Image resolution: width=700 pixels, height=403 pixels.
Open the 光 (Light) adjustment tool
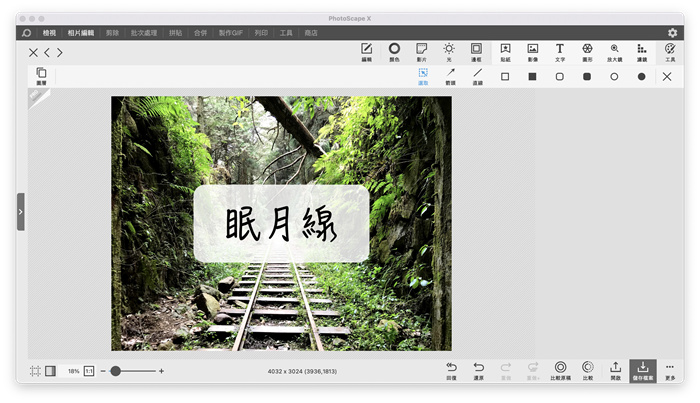click(449, 51)
